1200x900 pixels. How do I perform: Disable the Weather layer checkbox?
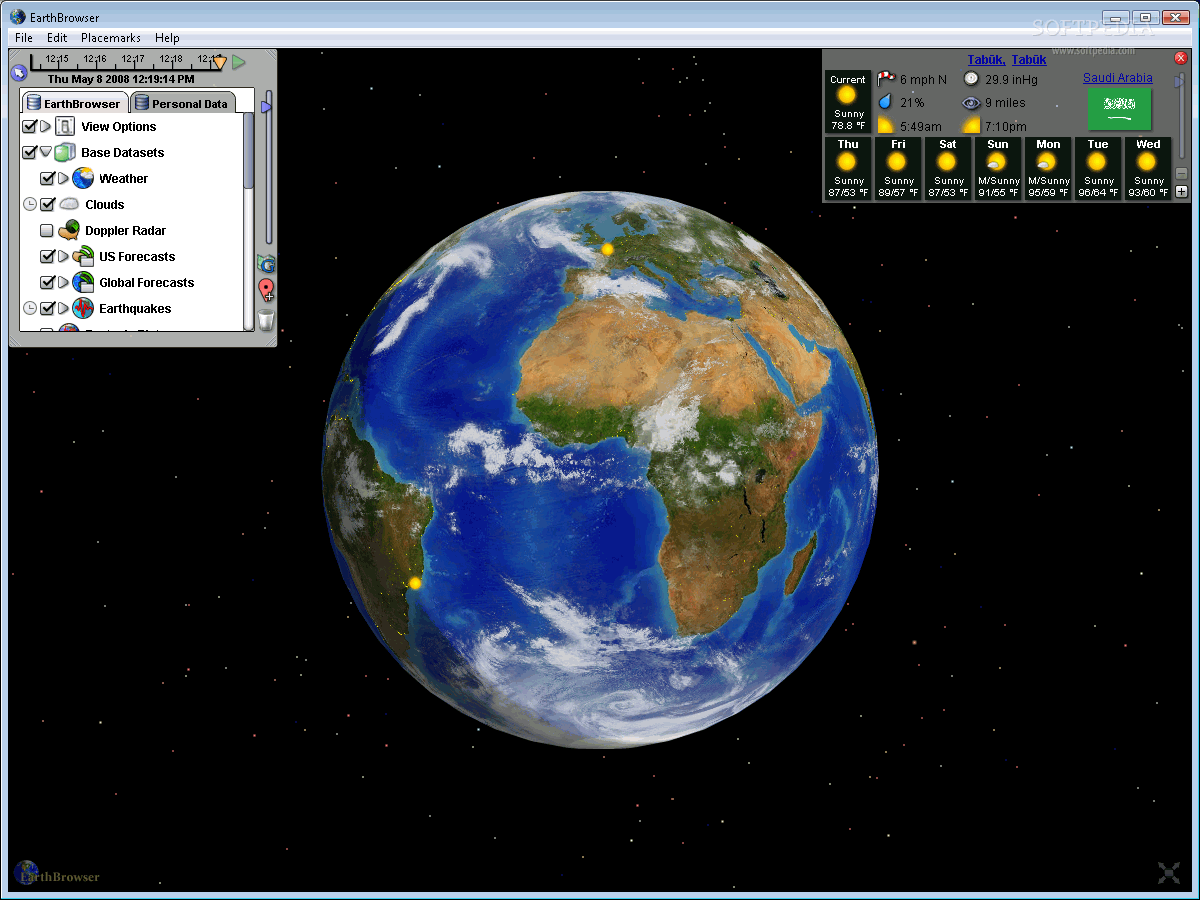pos(47,179)
